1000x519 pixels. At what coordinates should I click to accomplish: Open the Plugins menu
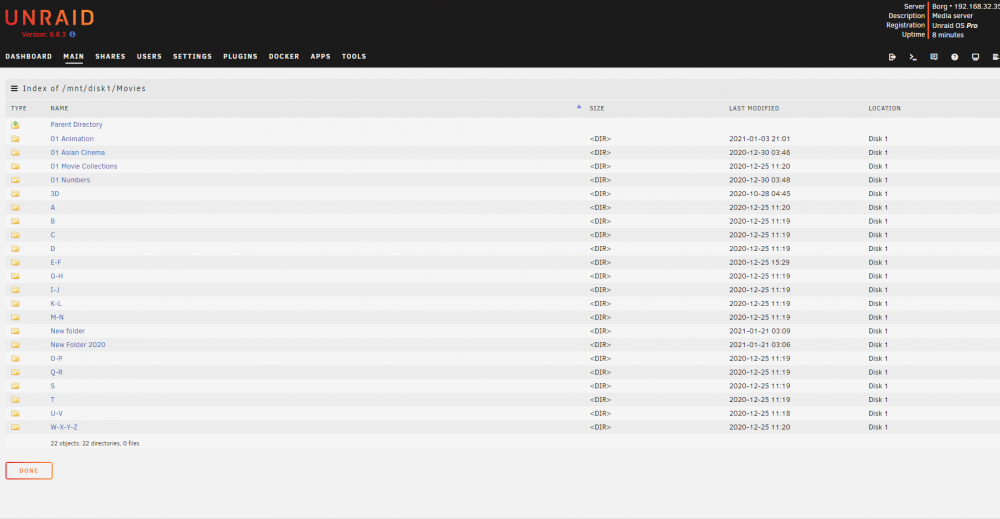[240, 57]
